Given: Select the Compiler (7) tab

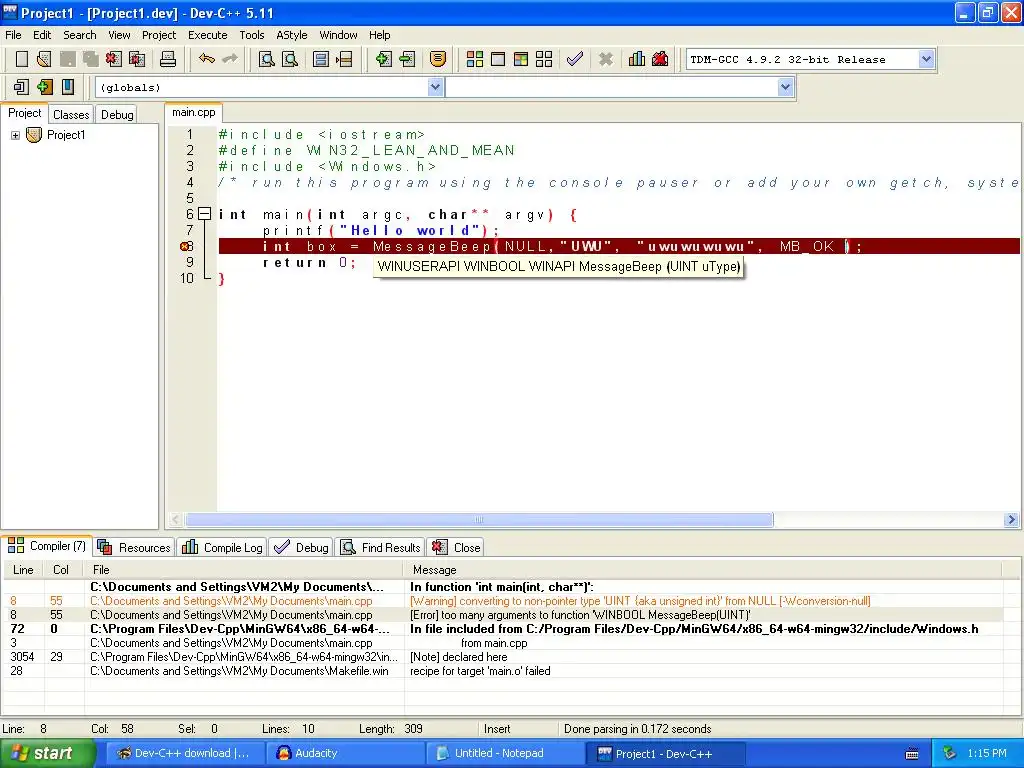Looking at the screenshot, I should point(46,546).
